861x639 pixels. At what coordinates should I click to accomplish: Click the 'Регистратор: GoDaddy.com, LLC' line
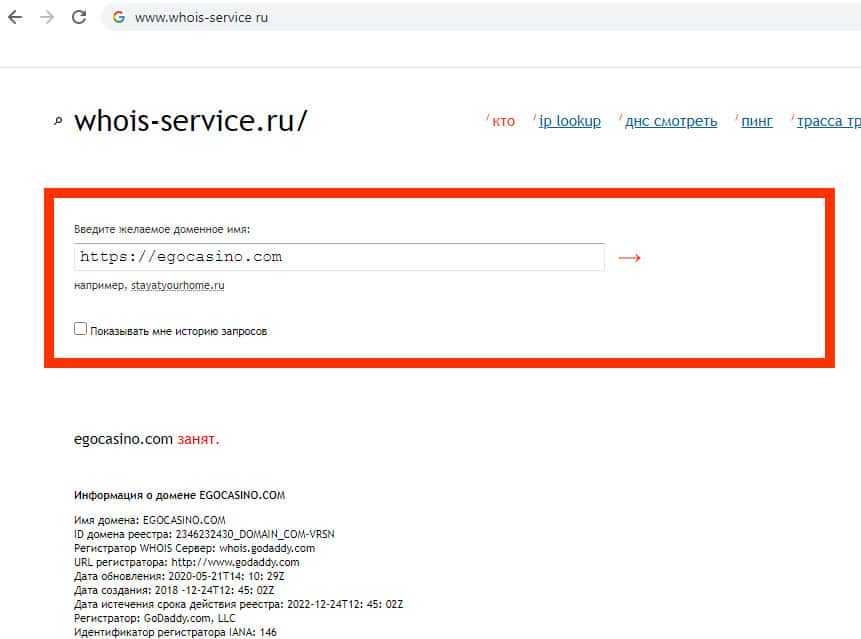tap(154, 618)
